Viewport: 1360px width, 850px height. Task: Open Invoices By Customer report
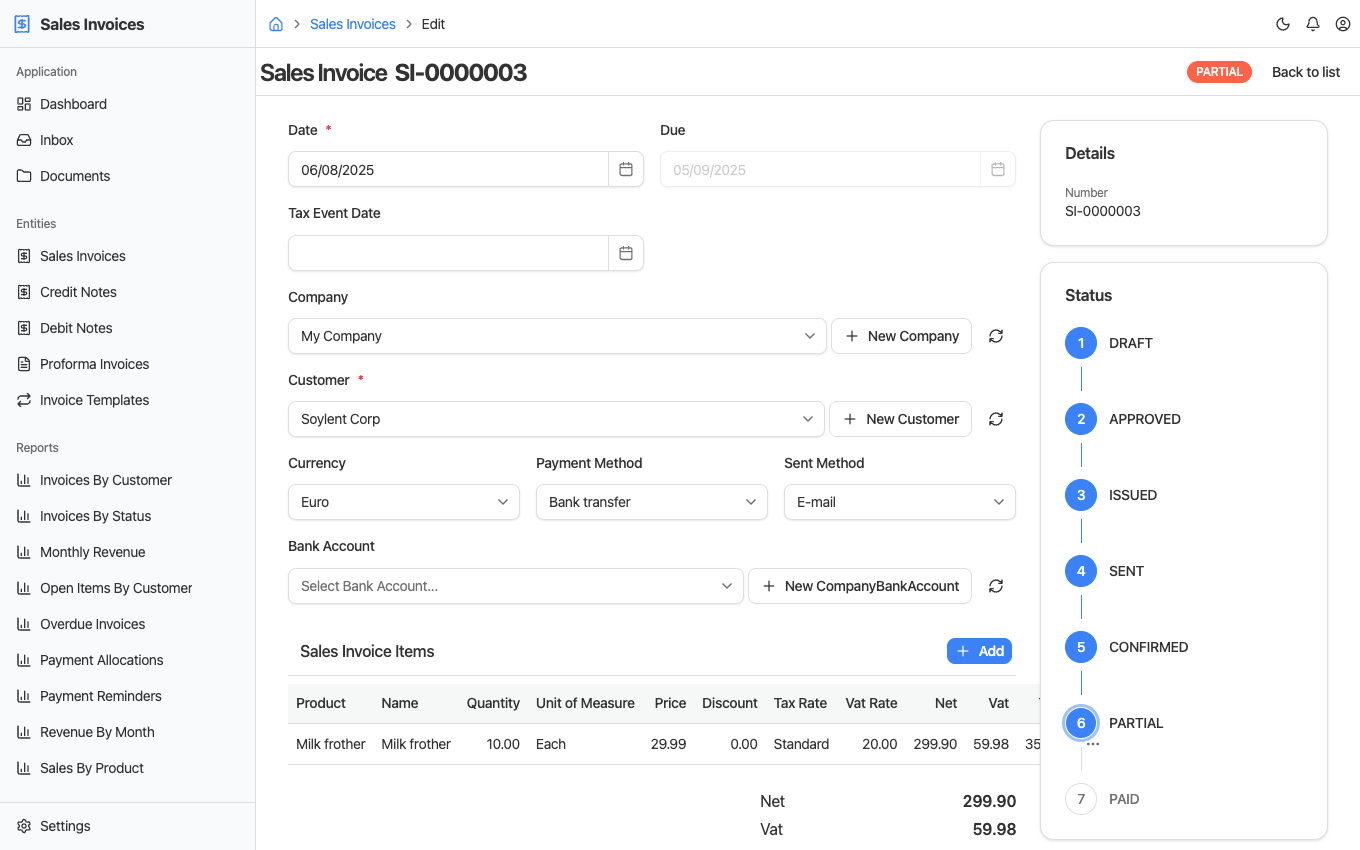click(106, 480)
